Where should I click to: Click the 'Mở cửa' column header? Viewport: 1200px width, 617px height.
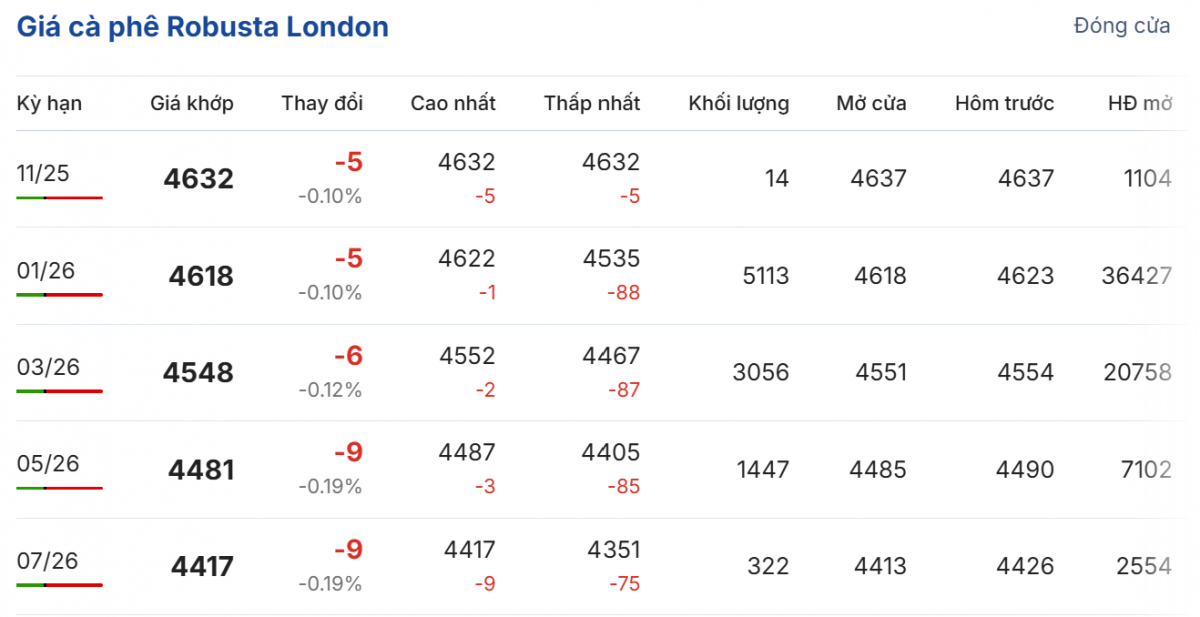(x=872, y=103)
